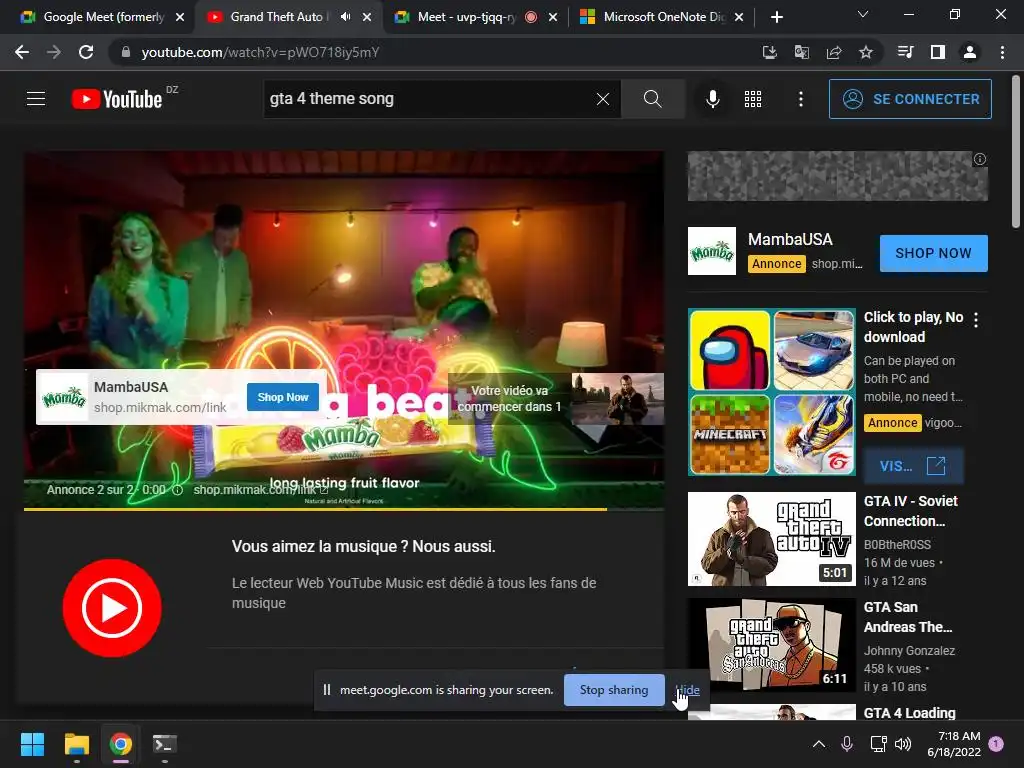Open the games ad thumbnail with Minecraft
The width and height of the screenshot is (1024, 768).
tap(771, 392)
